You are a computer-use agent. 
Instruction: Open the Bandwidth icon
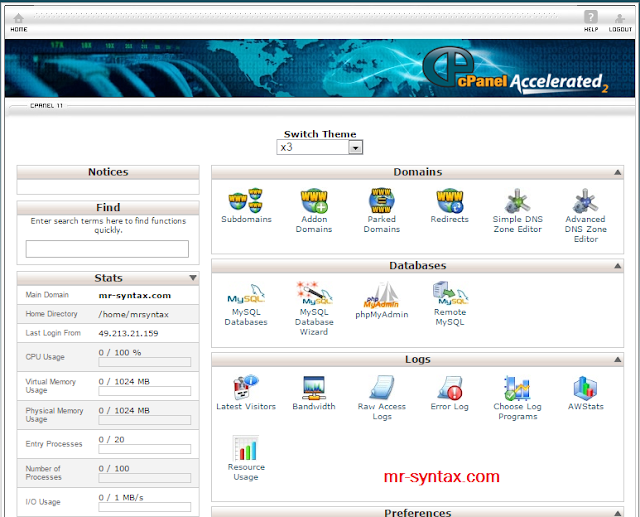[x=314, y=388]
